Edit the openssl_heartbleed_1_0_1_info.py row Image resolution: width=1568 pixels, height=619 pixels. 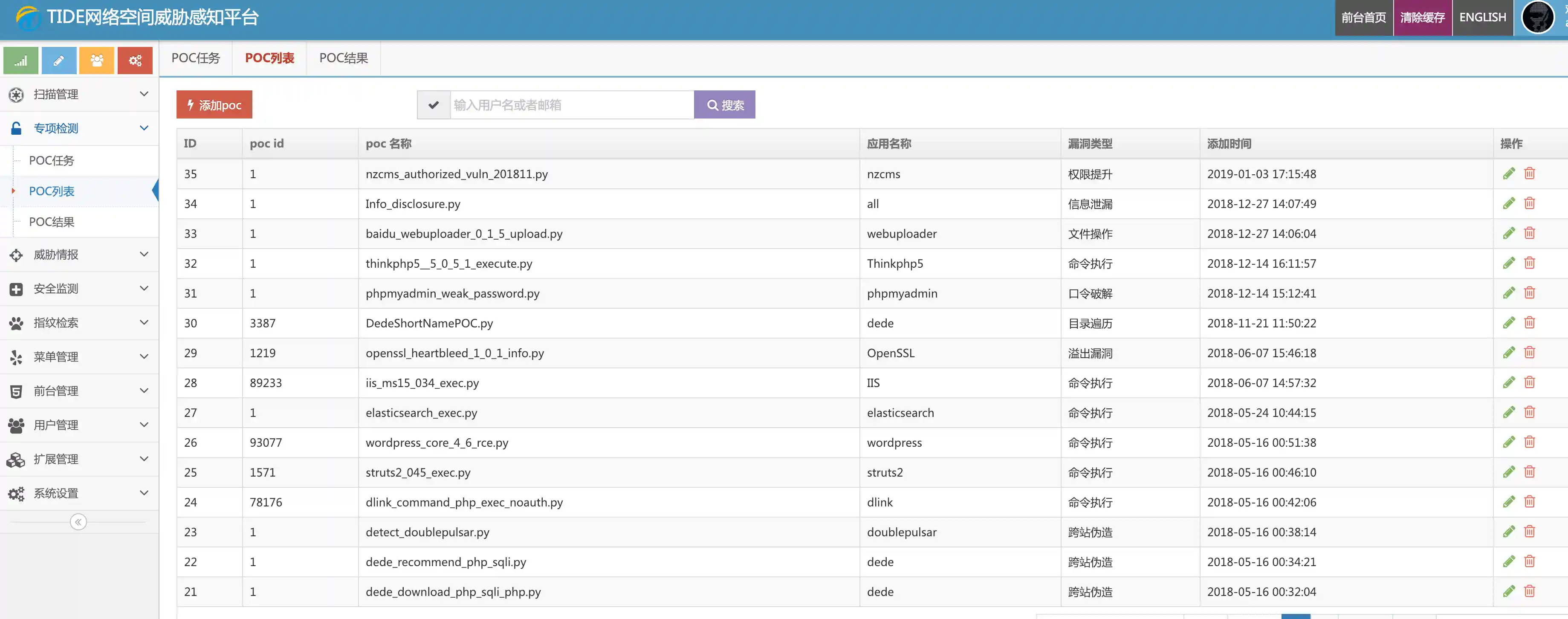click(1508, 353)
